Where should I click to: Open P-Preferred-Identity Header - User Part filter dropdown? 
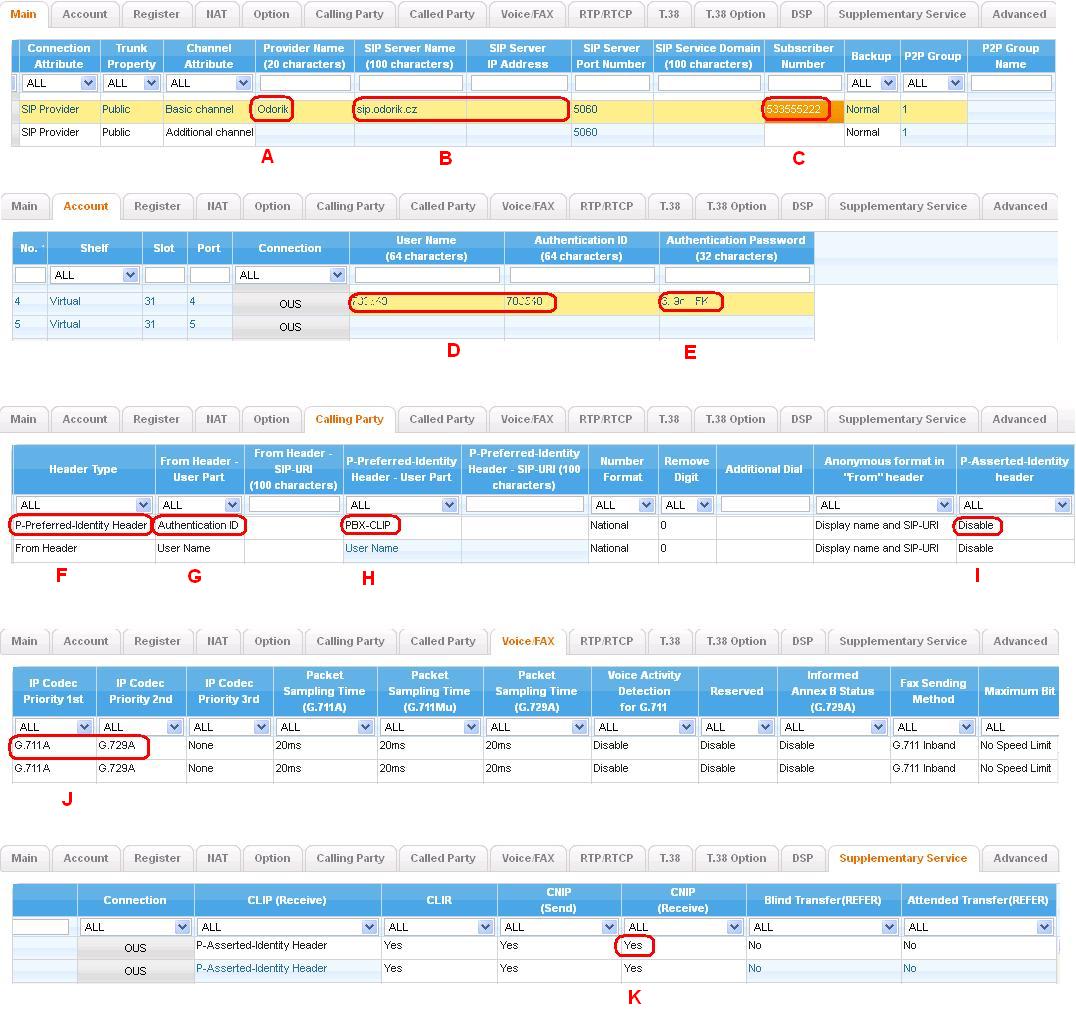point(401,505)
